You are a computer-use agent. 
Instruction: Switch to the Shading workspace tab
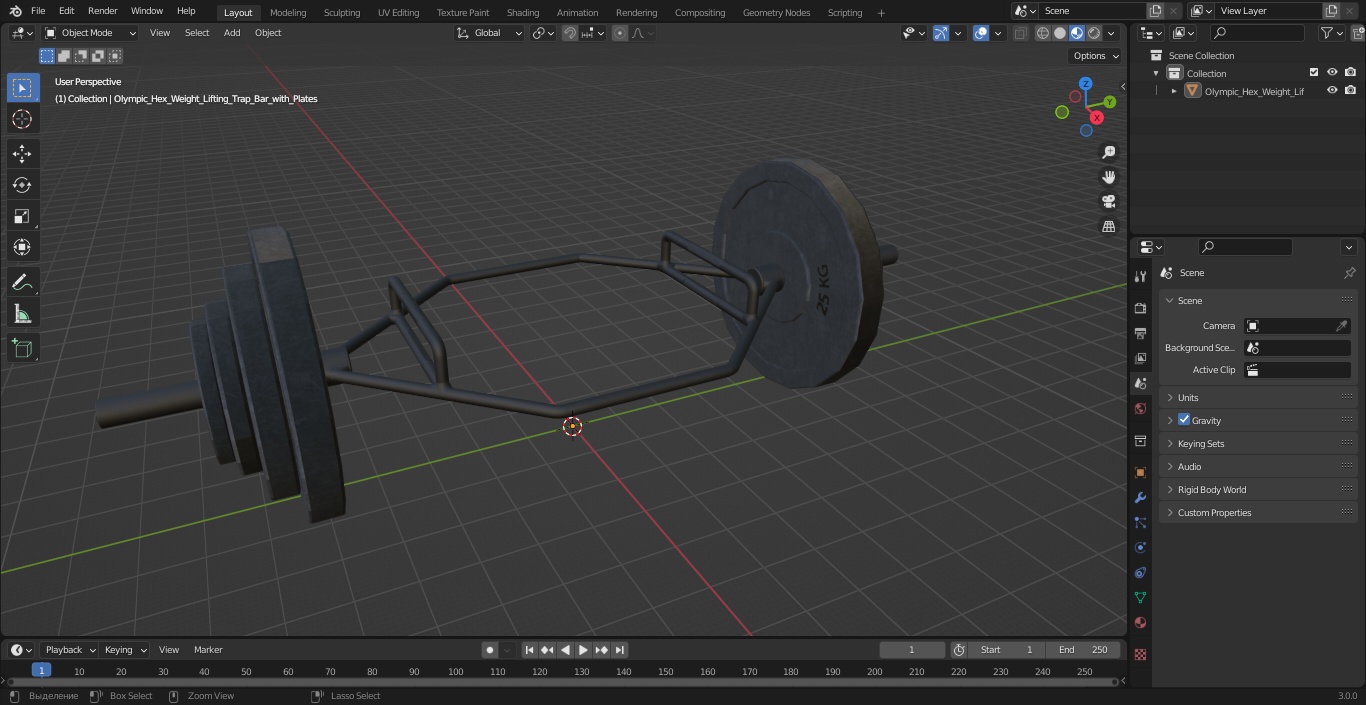point(523,12)
